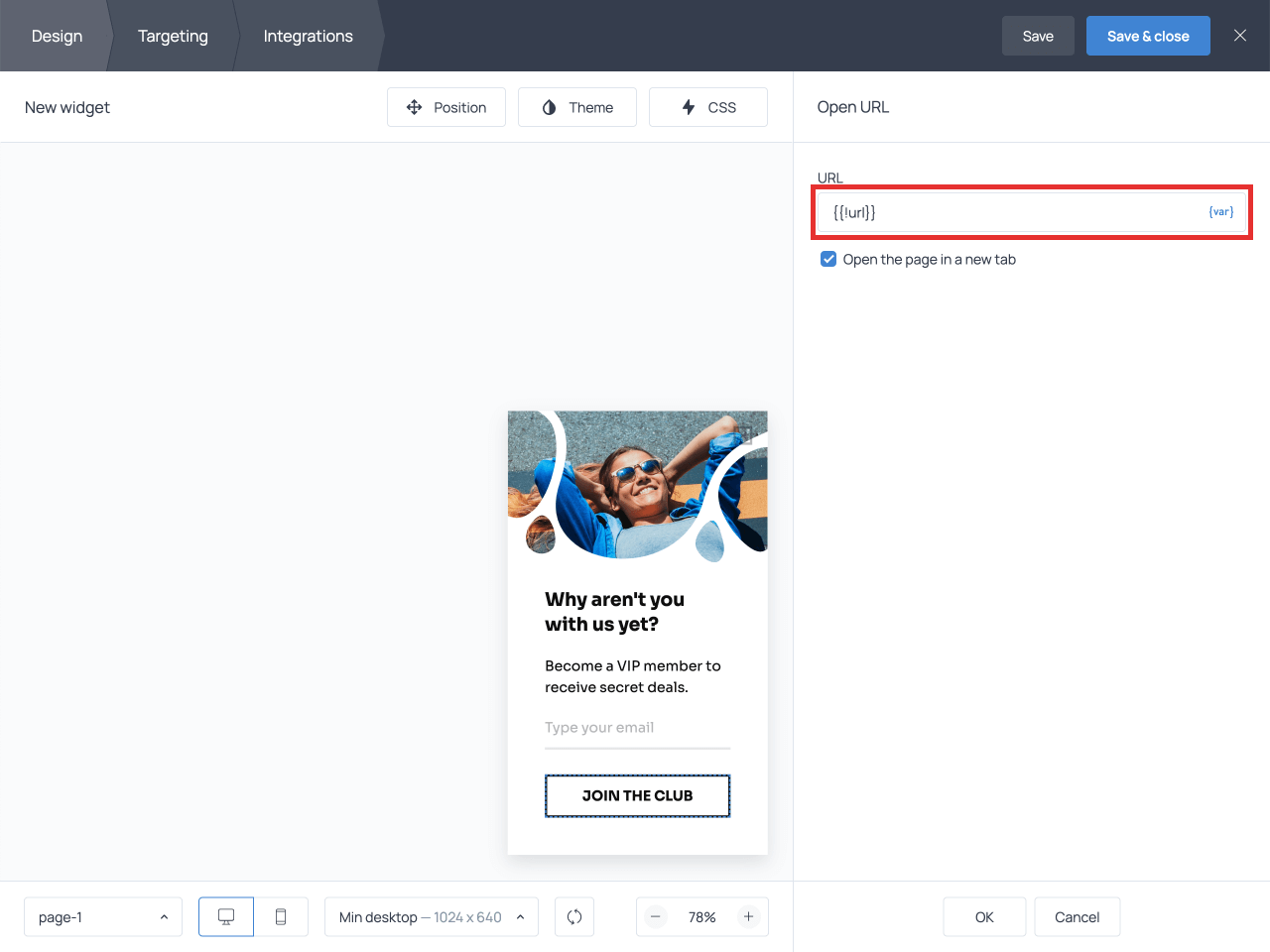Go to the Targeting tab
Image resolution: width=1270 pixels, height=952 pixels.
(x=173, y=36)
